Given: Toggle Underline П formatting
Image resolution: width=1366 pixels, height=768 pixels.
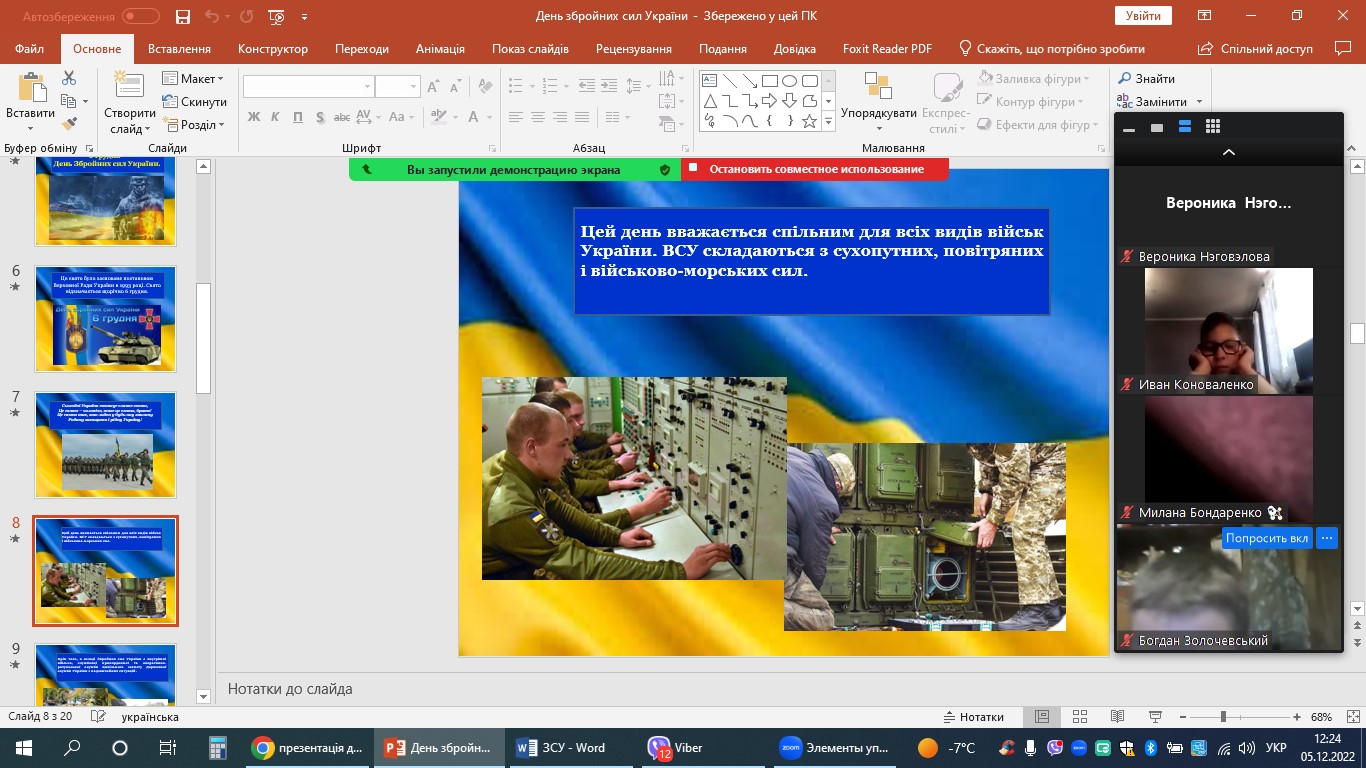Looking at the screenshot, I should [298, 117].
